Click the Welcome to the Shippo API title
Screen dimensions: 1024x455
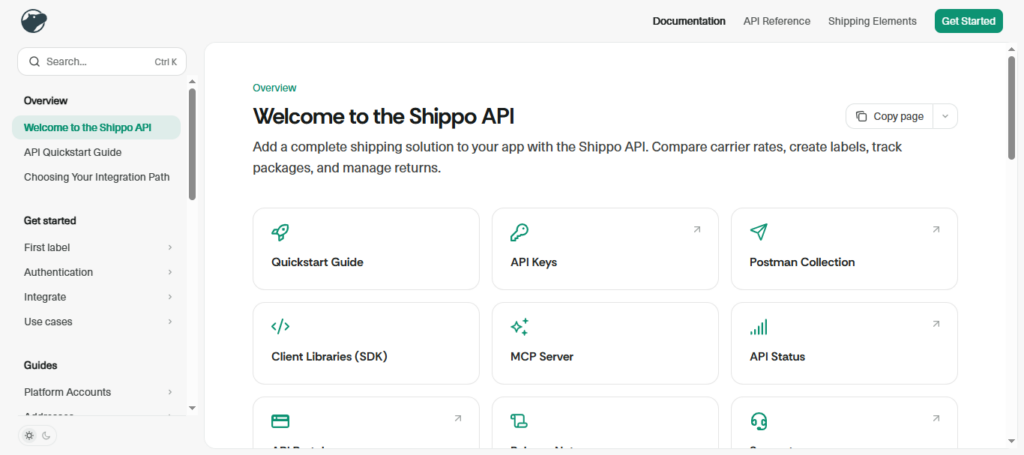[x=383, y=116]
